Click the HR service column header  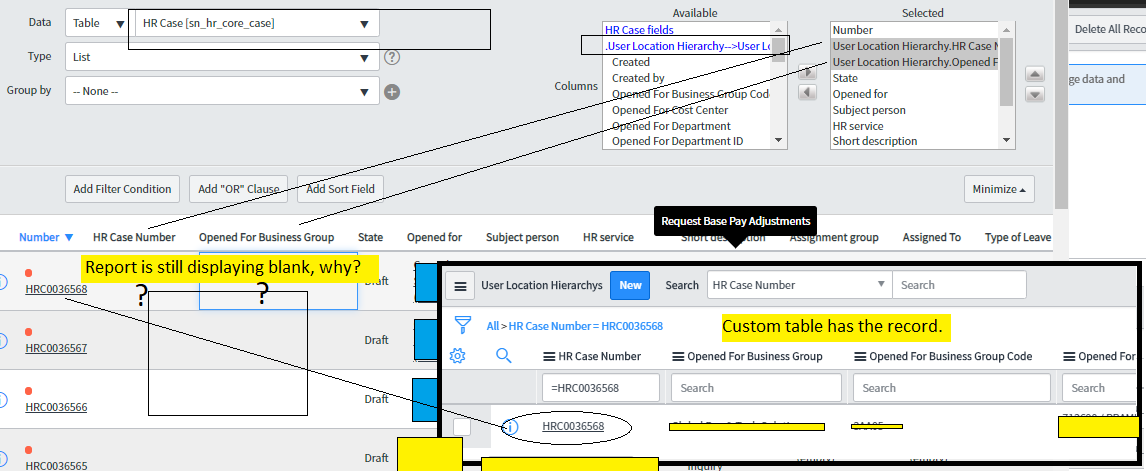pyautogui.click(x=608, y=237)
